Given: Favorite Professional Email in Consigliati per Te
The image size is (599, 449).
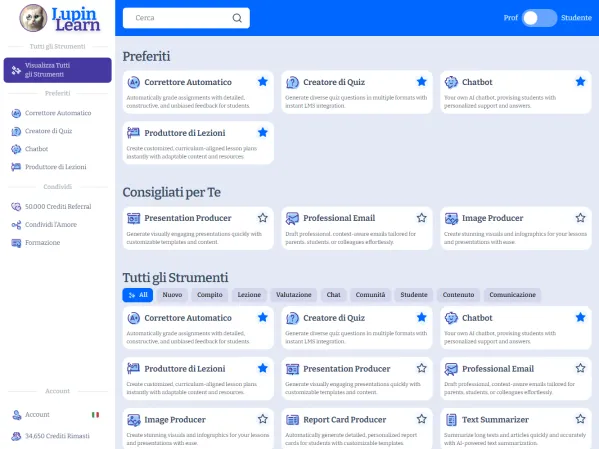Looking at the screenshot, I should coord(421,218).
